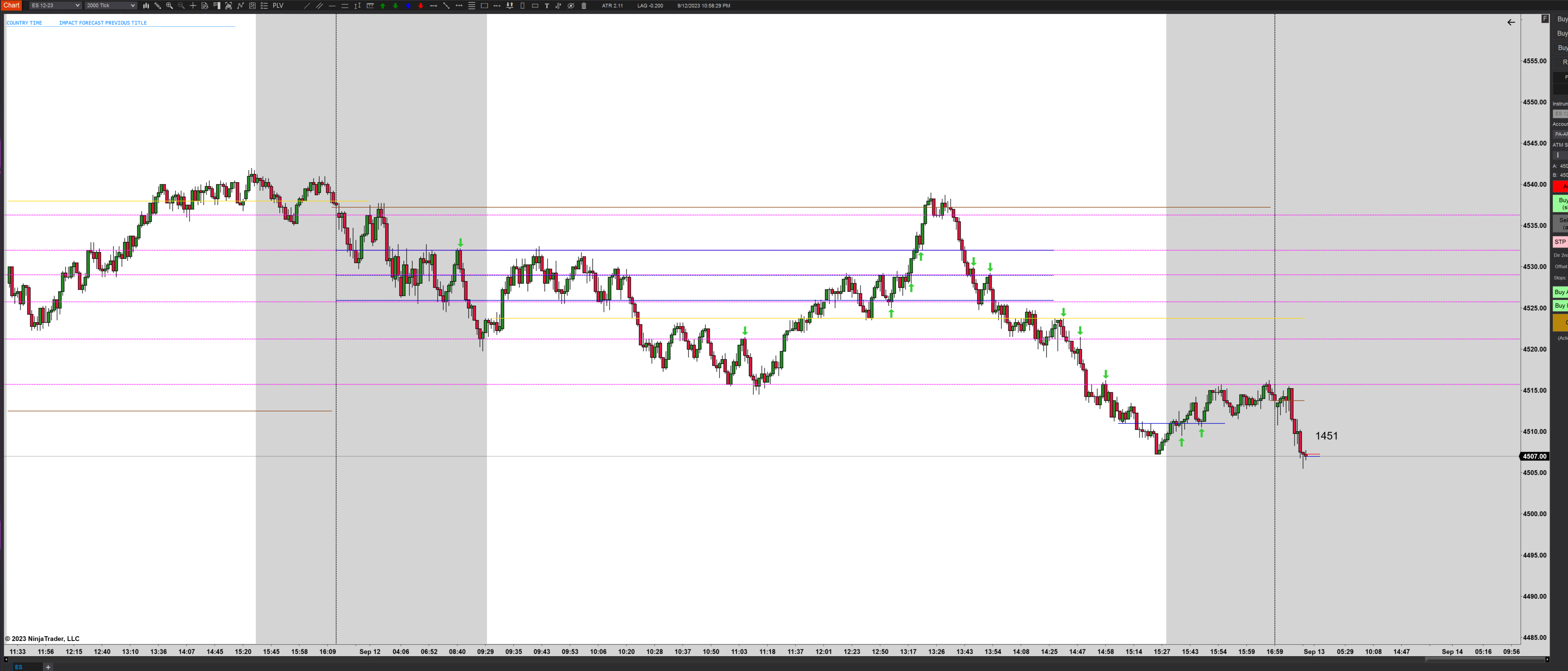Choose the text drawing tool

547,5
